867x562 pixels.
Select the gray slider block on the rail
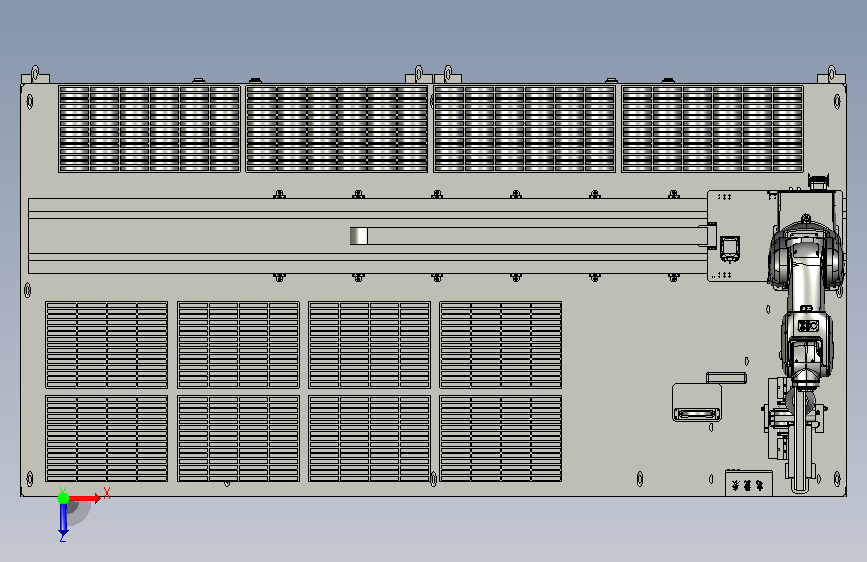[x=358, y=236]
